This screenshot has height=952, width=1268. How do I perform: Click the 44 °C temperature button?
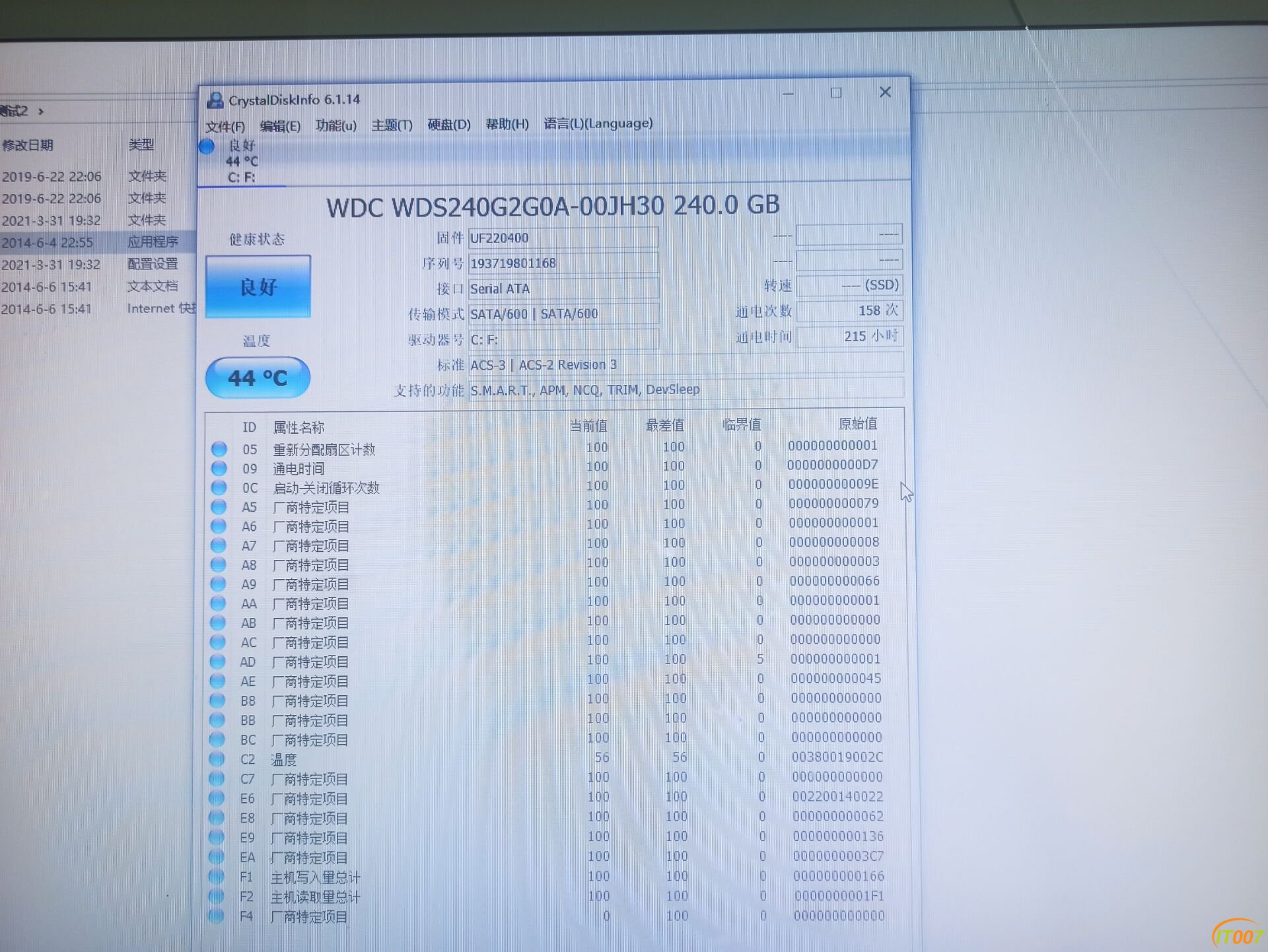click(x=258, y=378)
